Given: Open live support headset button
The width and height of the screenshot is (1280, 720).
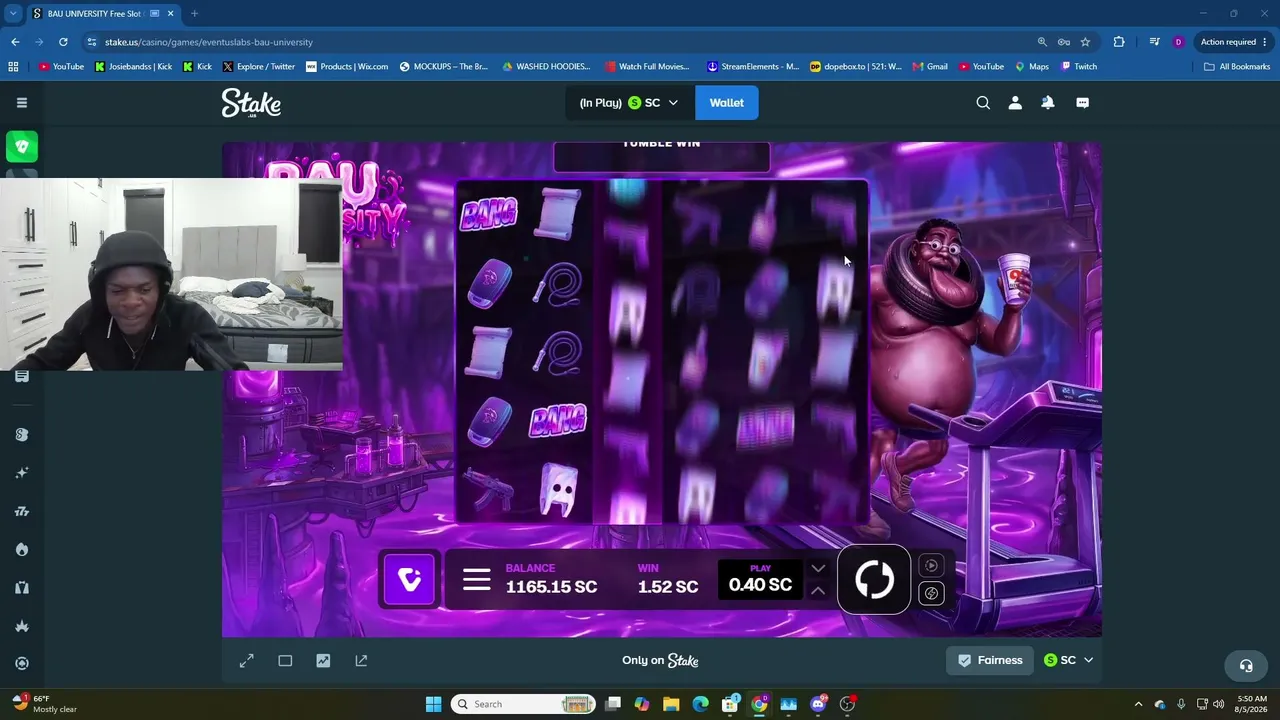Looking at the screenshot, I should click(1246, 665).
